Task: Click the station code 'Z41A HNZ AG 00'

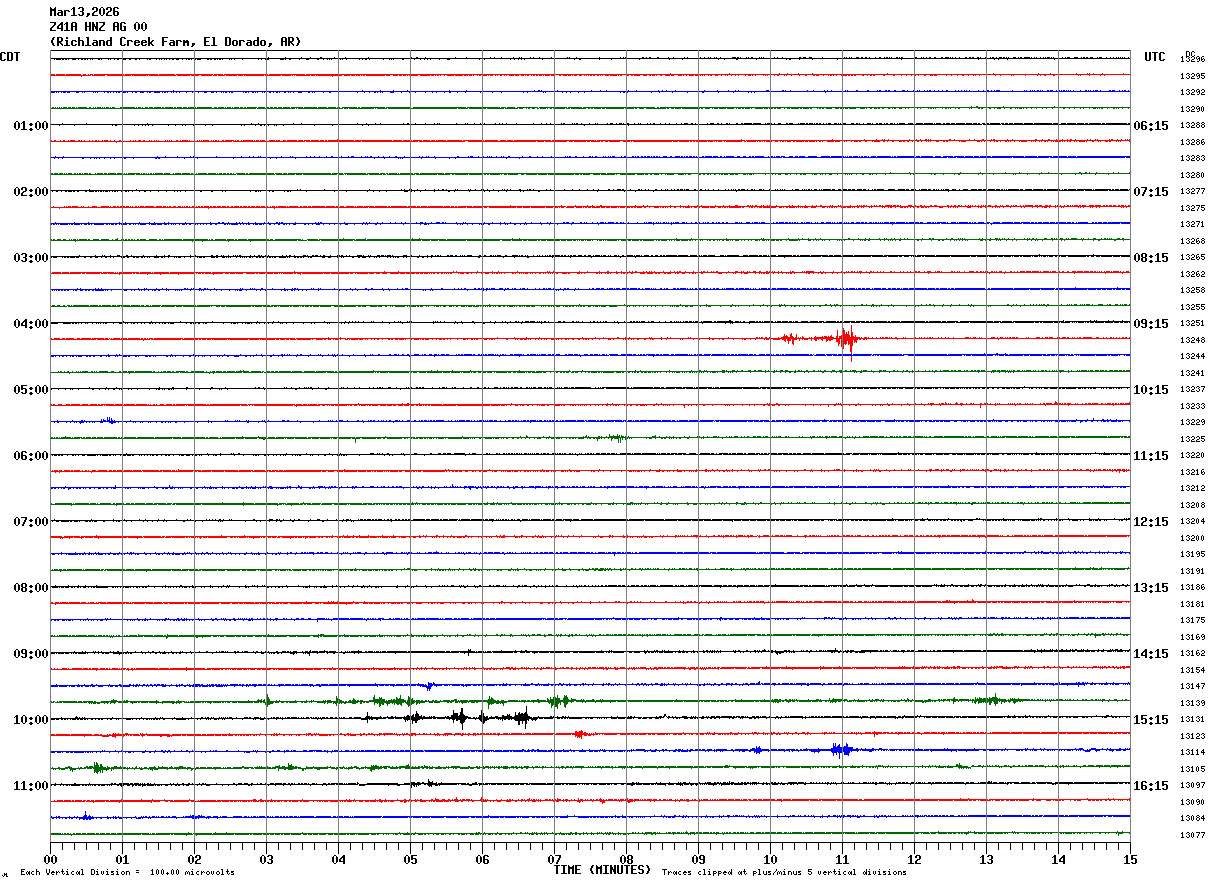Action: click(x=98, y=27)
